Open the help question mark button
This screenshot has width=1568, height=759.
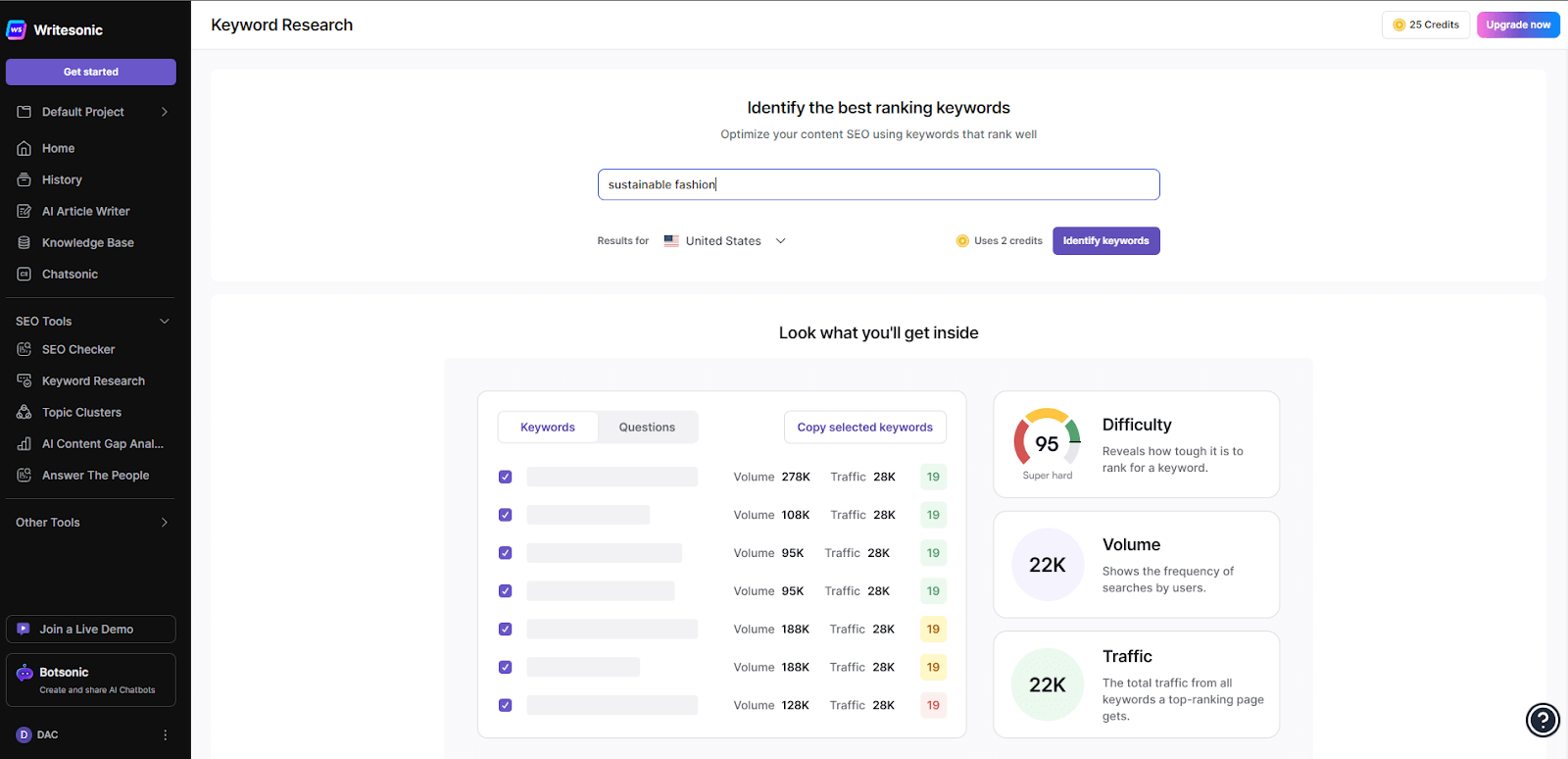coord(1543,720)
